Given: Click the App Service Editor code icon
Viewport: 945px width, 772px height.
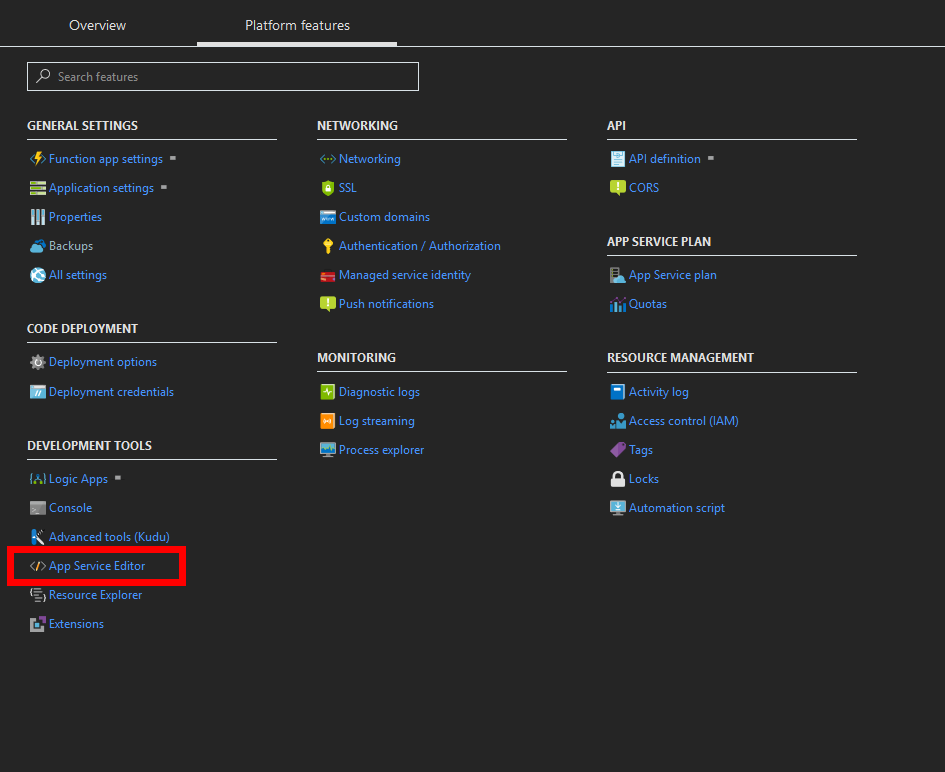Looking at the screenshot, I should pos(38,566).
